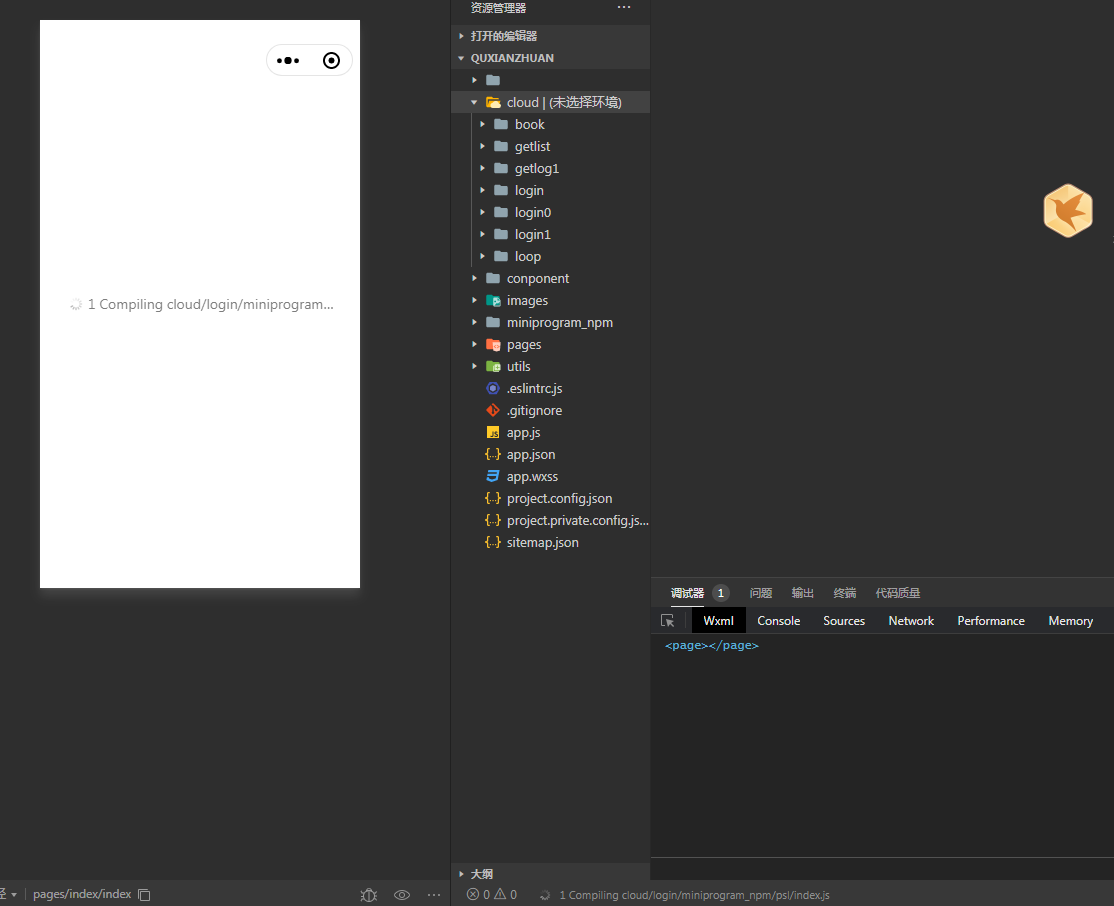This screenshot has width=1114, height=906.
Task: Open the simulator capsule menu dots
Action: tap(288, 60)
